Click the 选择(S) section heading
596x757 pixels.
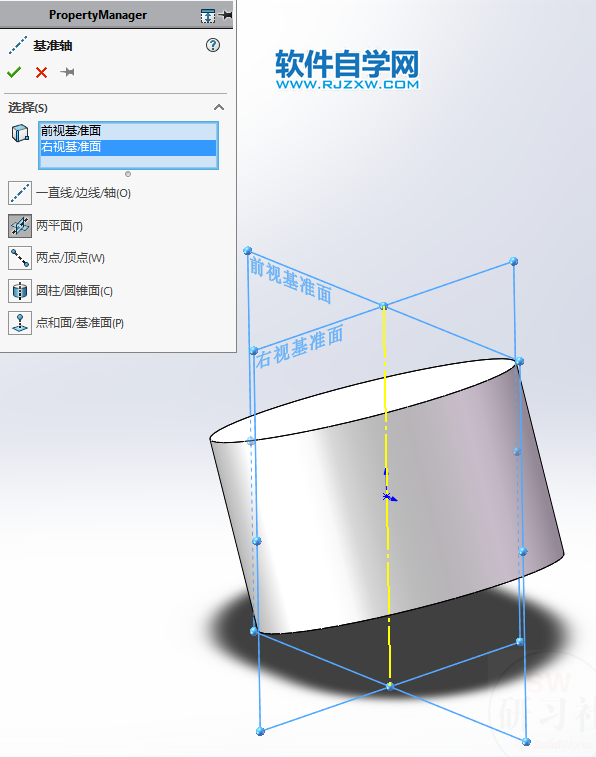tap(28, 107)
